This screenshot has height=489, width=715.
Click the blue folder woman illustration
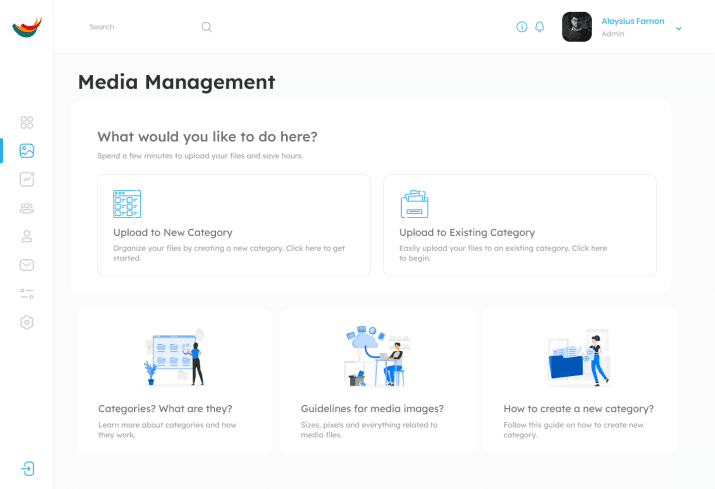pos(578,358)
